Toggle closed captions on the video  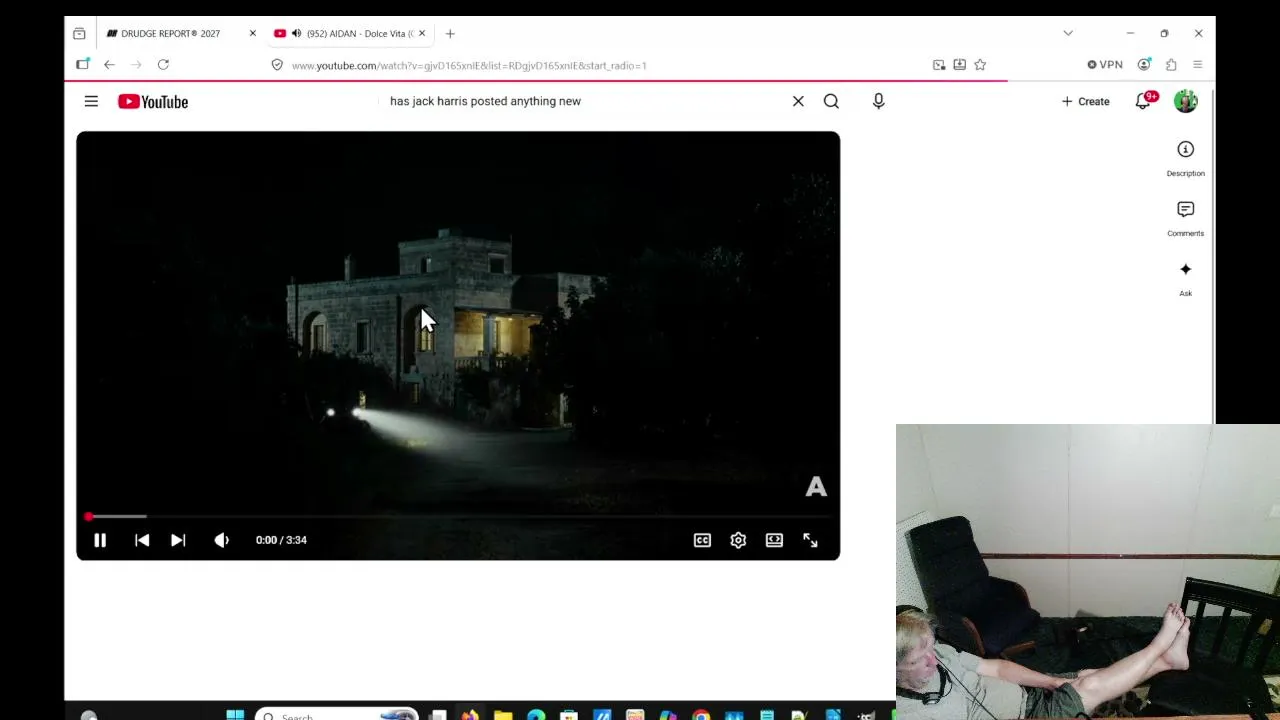702,540
